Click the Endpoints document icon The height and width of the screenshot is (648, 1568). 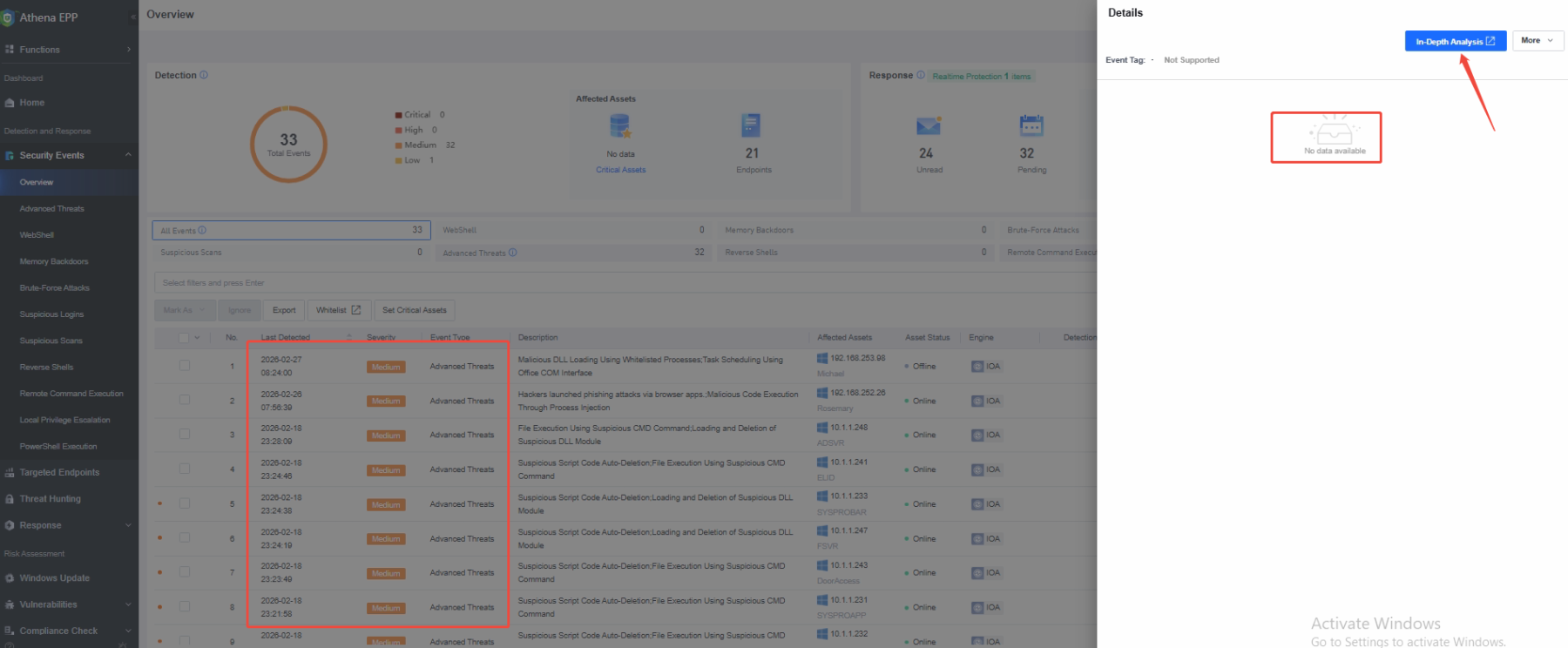[751, 125]
